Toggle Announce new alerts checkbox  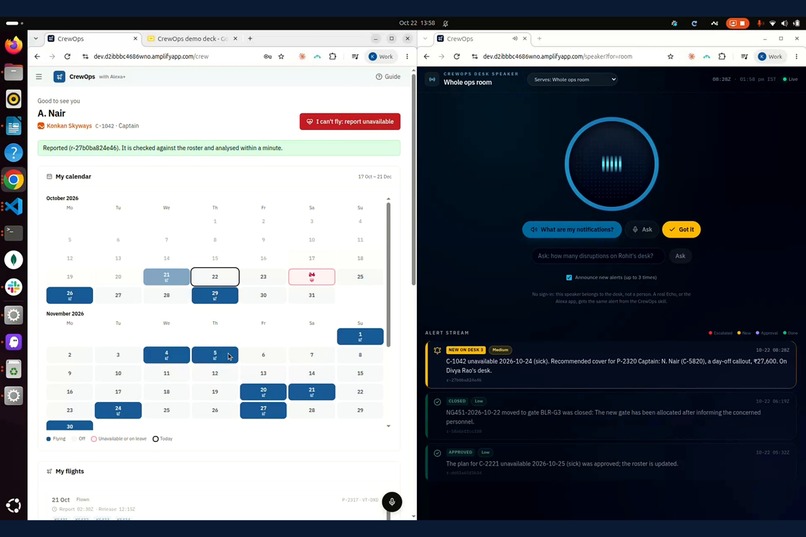[x=569, y=277]
